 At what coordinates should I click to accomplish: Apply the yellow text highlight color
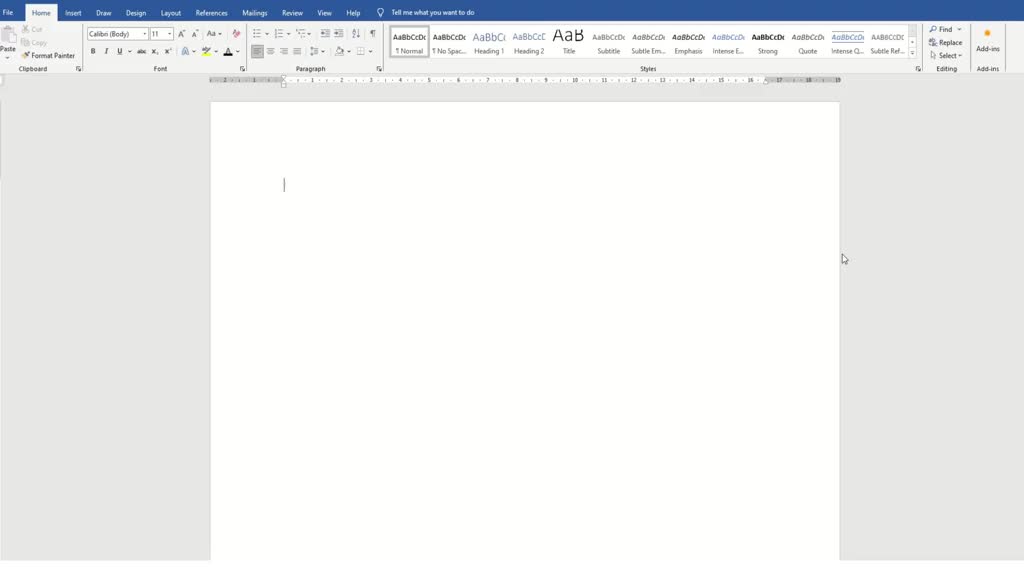(x=206, y=51)
